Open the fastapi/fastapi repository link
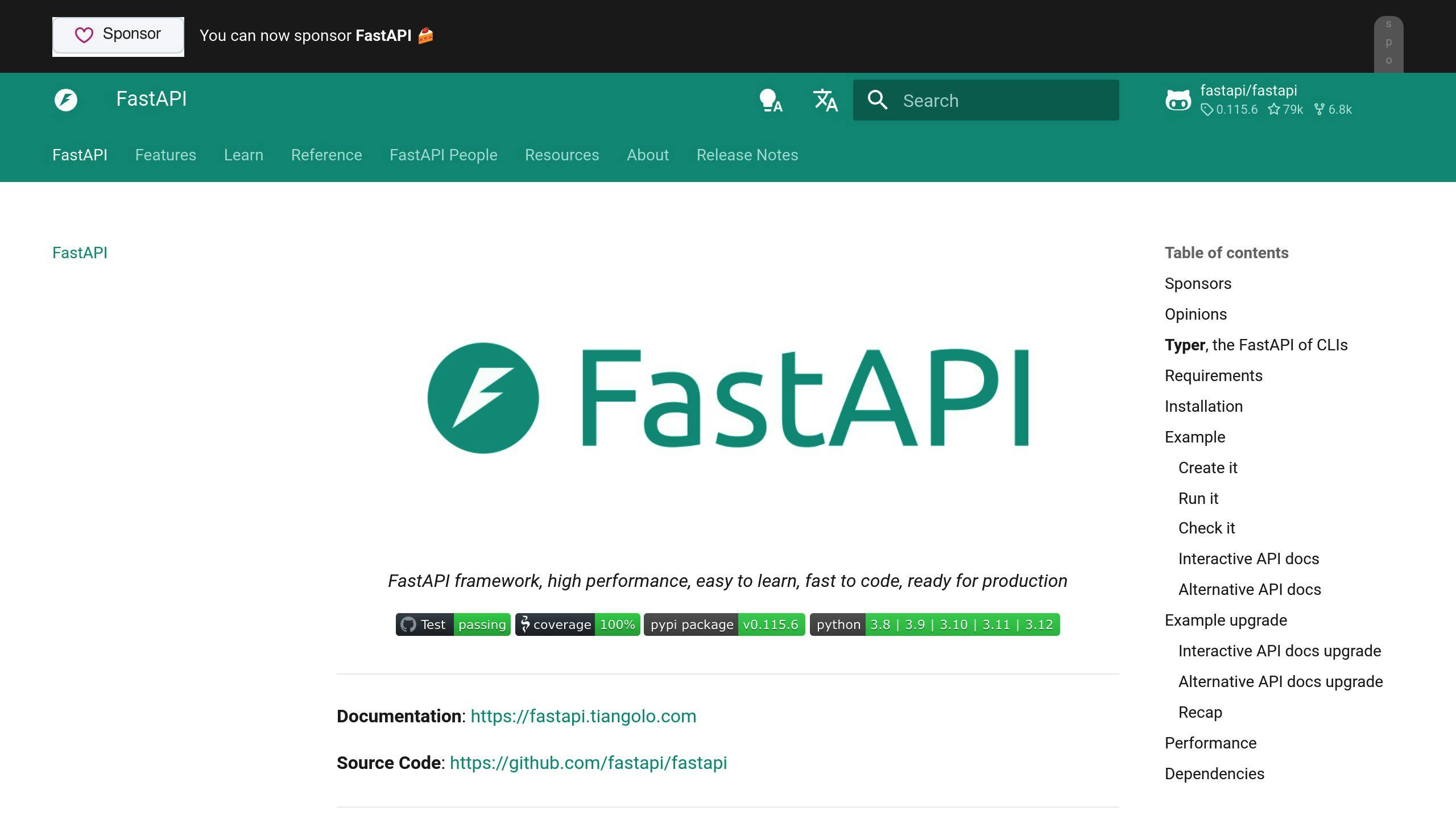 [1248, 90]
